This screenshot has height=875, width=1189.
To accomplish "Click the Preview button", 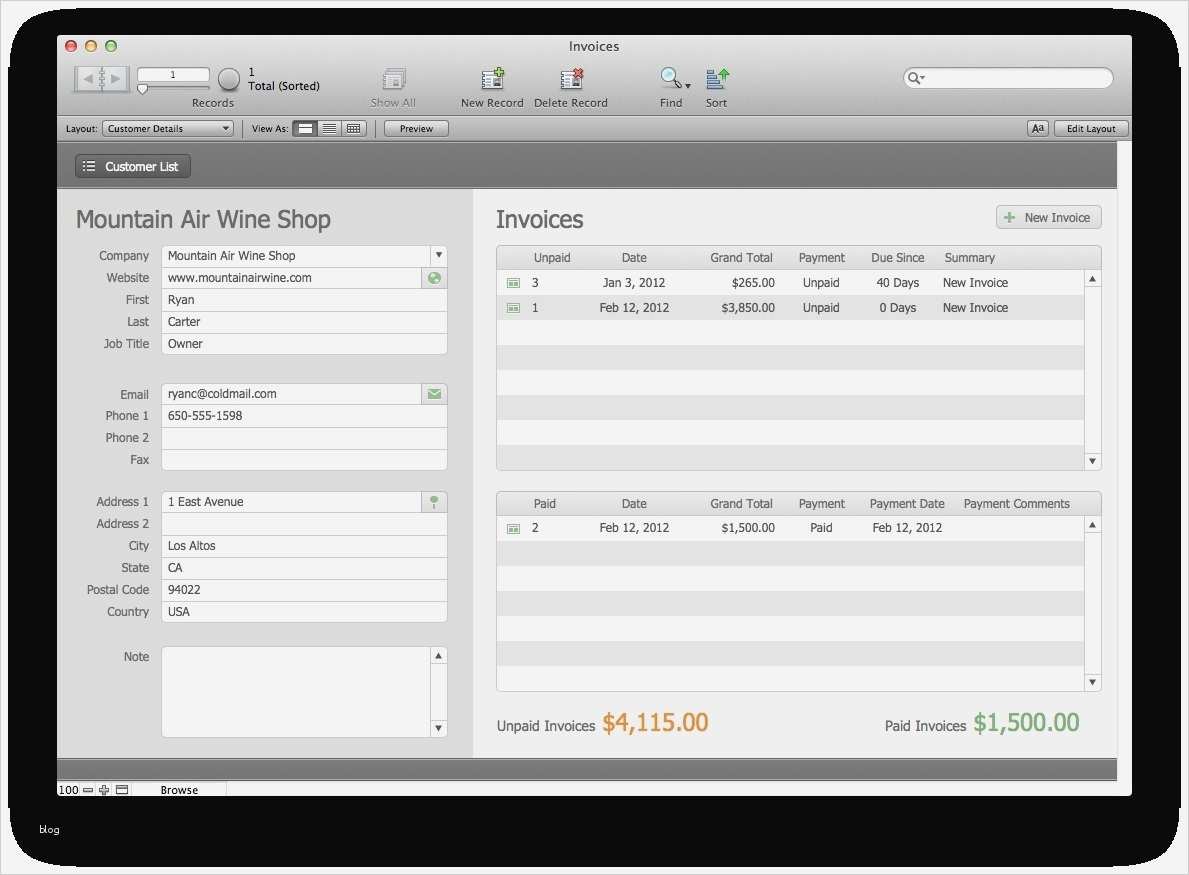I will point(416,129).
